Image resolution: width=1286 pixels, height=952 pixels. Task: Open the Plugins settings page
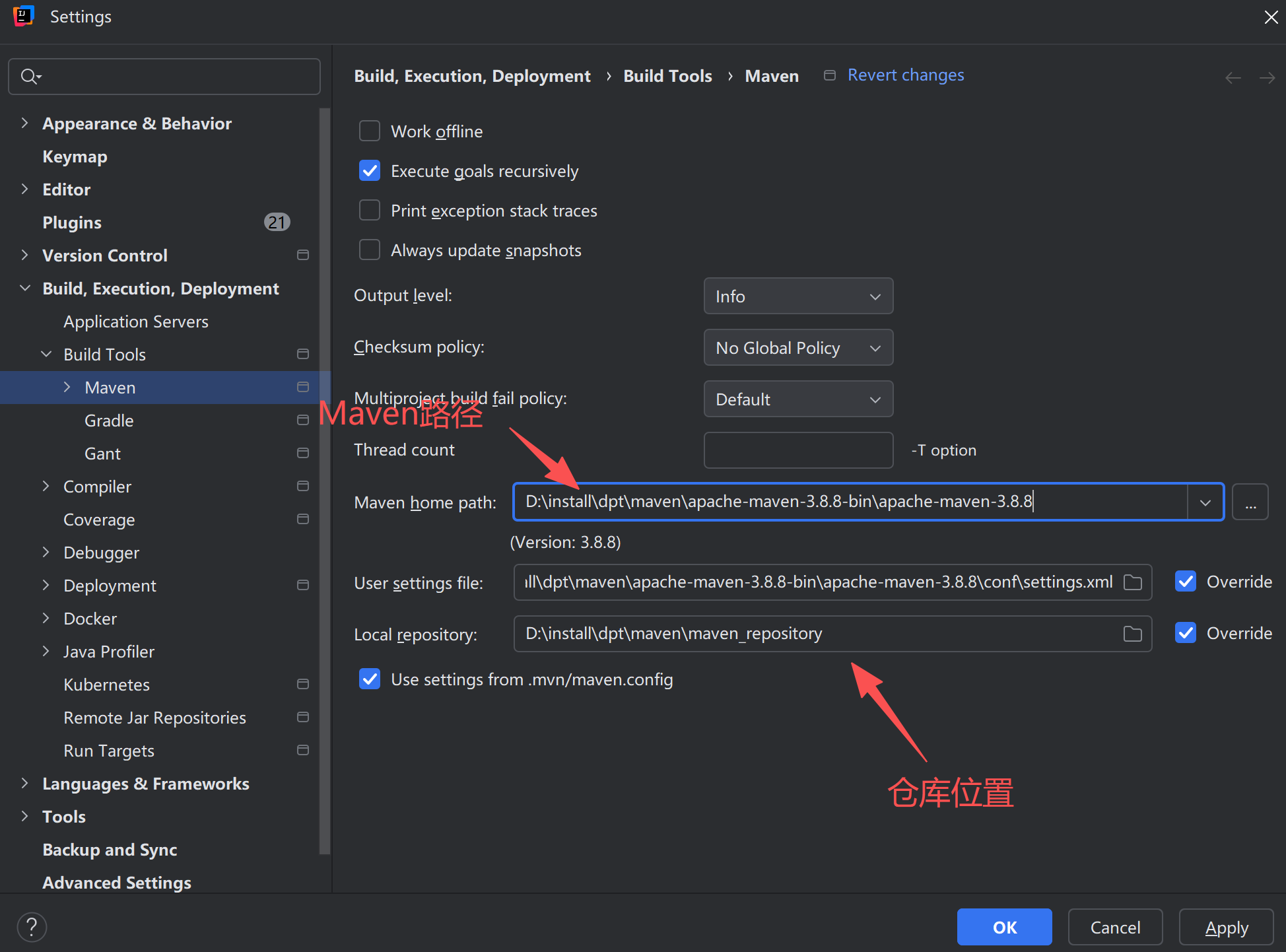click(x=72, y=222)
